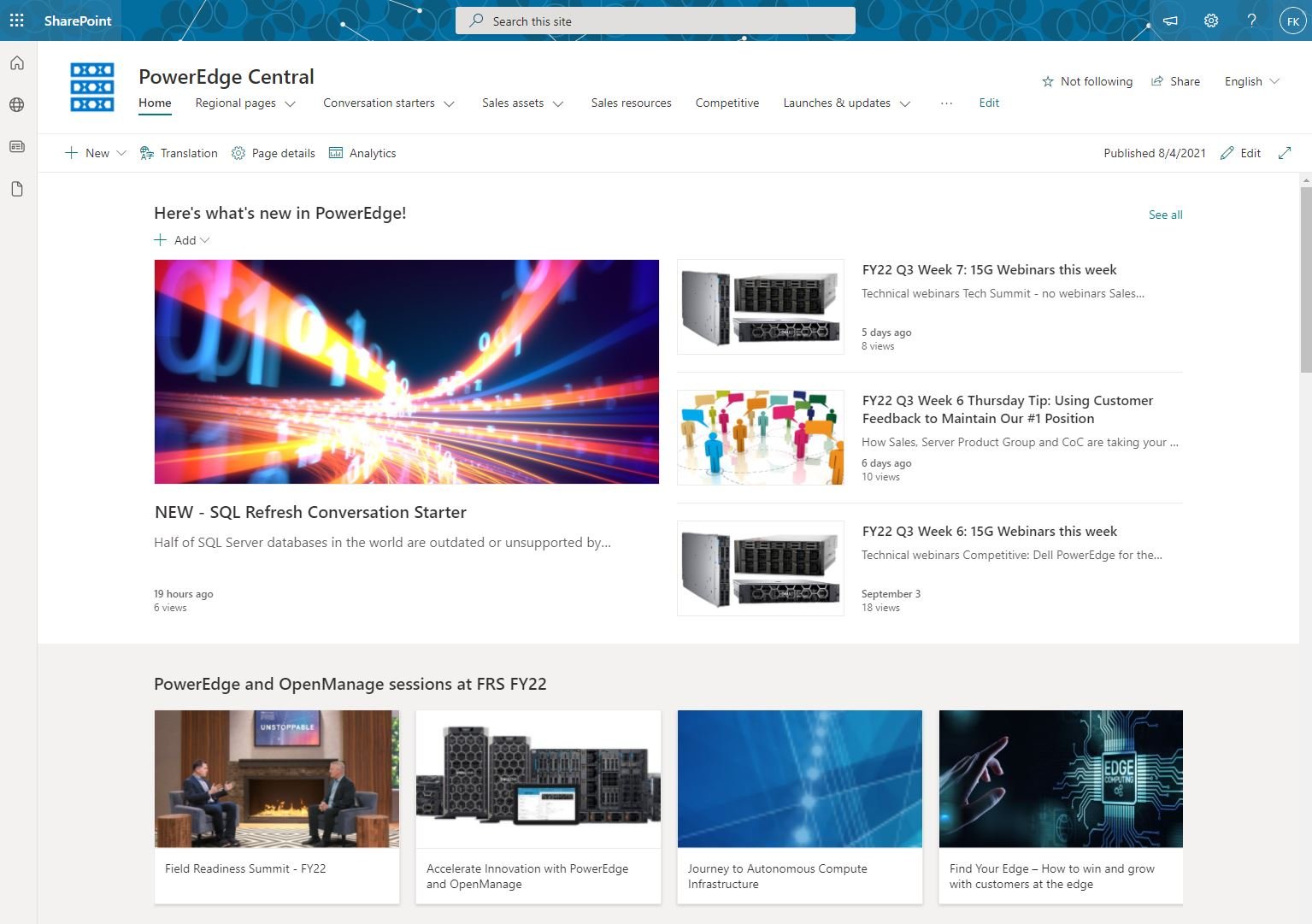
Task: Go to Sales resources
Action: point(632,103)
